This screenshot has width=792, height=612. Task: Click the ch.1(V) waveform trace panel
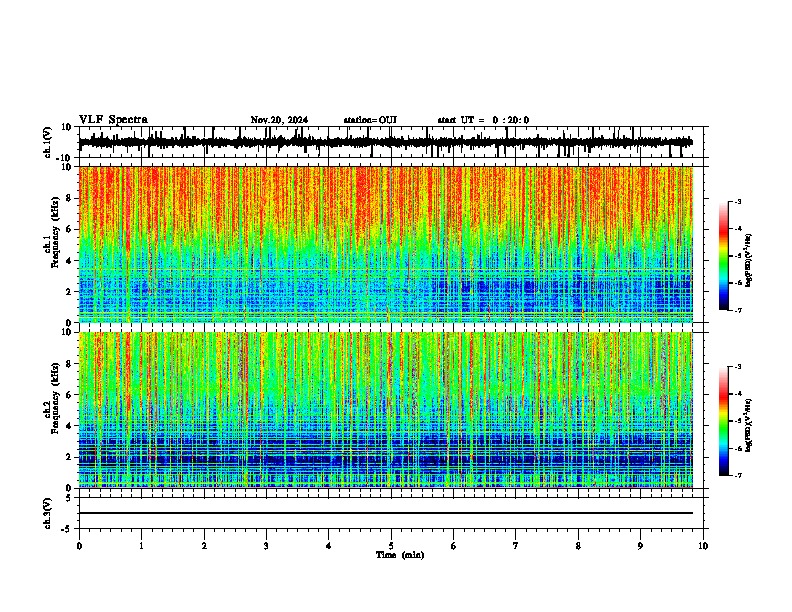click(393, 142)
